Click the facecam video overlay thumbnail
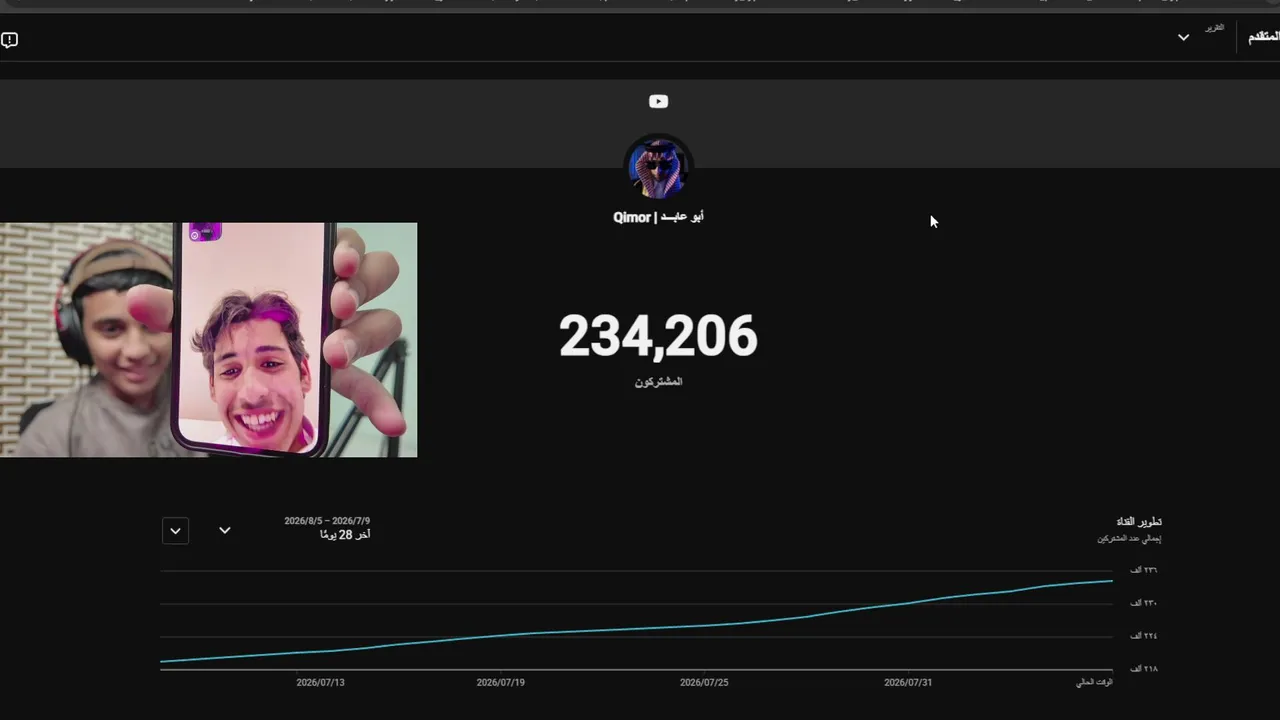 point(208,340)
